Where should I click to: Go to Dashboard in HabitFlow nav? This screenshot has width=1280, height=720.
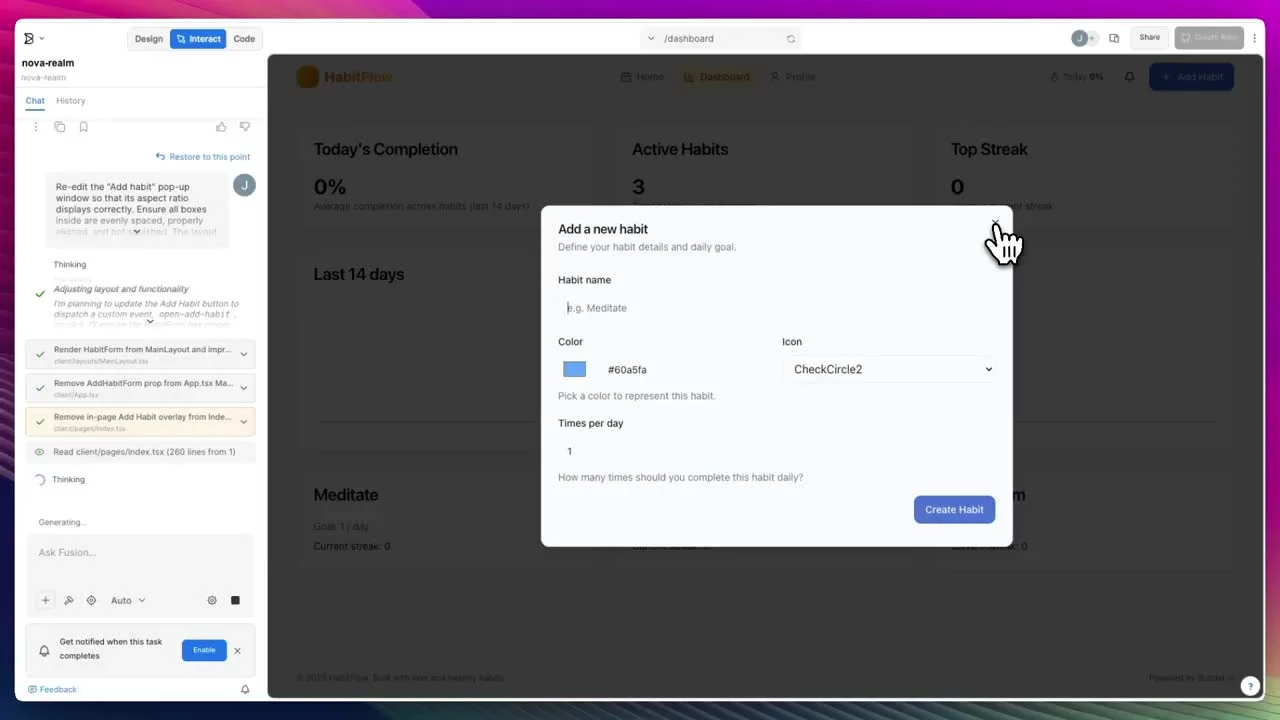pyautogui.click(x=716, y=77)
